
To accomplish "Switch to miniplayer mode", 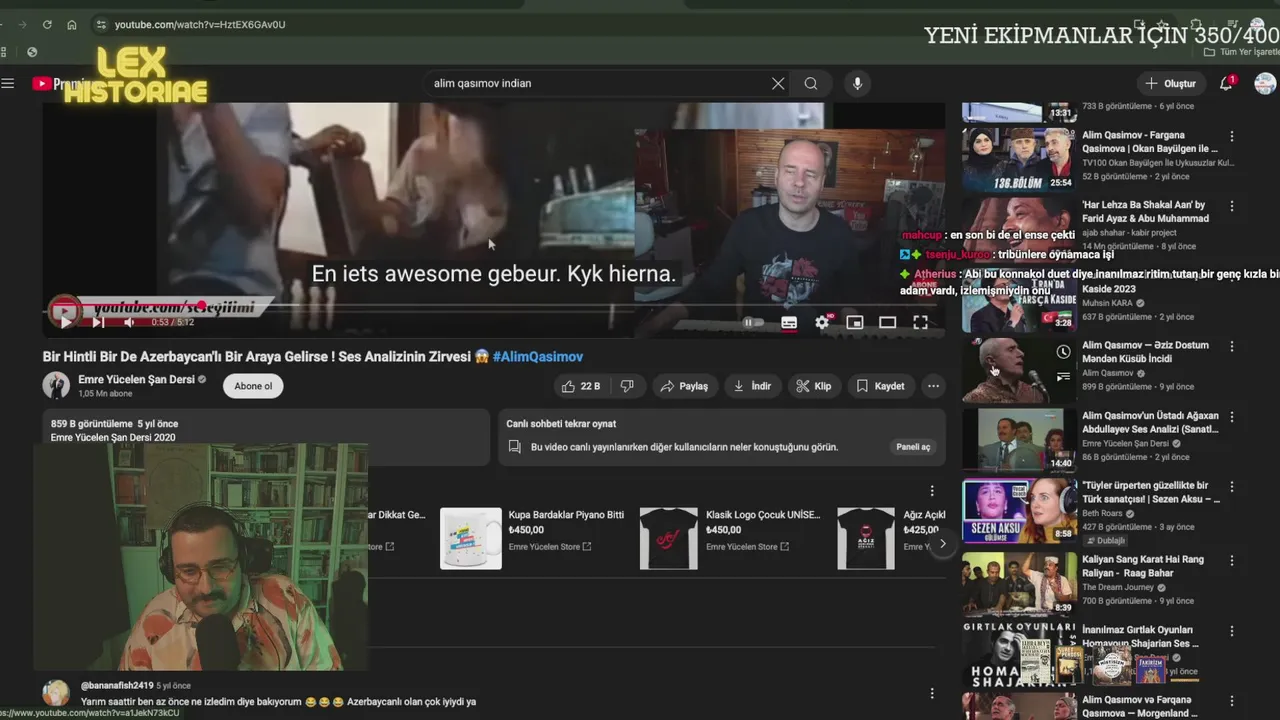I will 855,322.
